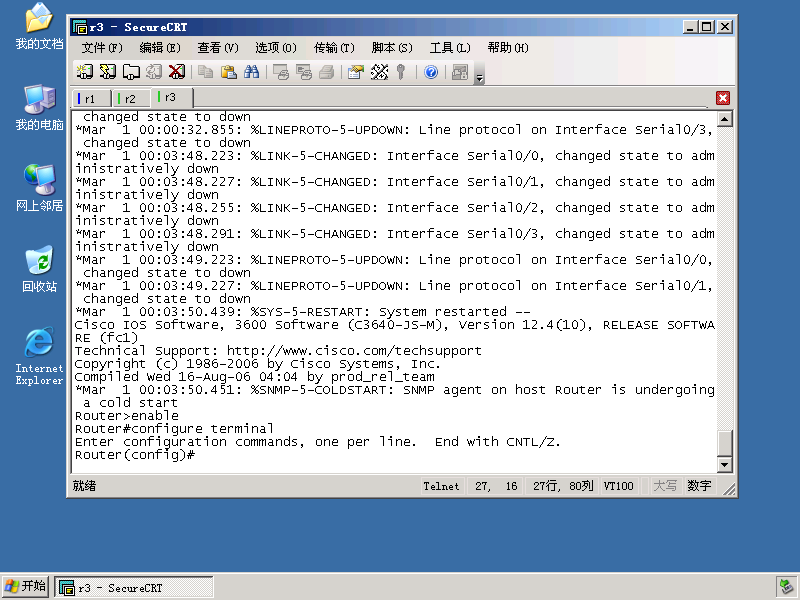
Task: Switch to the r1 session tab
Action: coord(91,98)
